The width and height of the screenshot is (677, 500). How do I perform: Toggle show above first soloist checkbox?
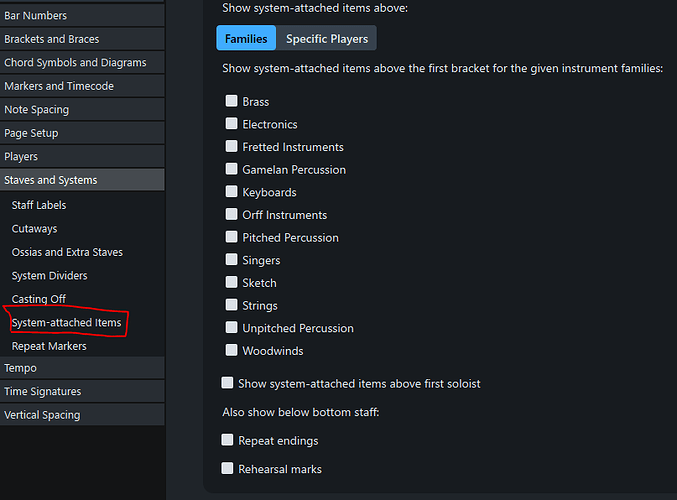click(228, 383)
